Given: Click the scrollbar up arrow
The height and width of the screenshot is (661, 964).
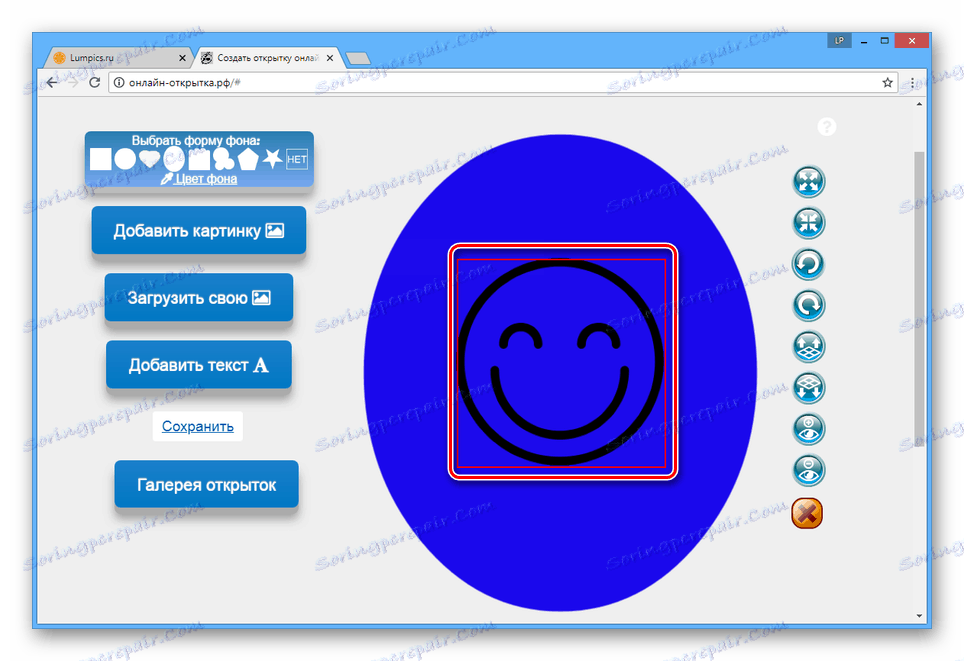Looking at the screenshot, I should pos(919,104).
